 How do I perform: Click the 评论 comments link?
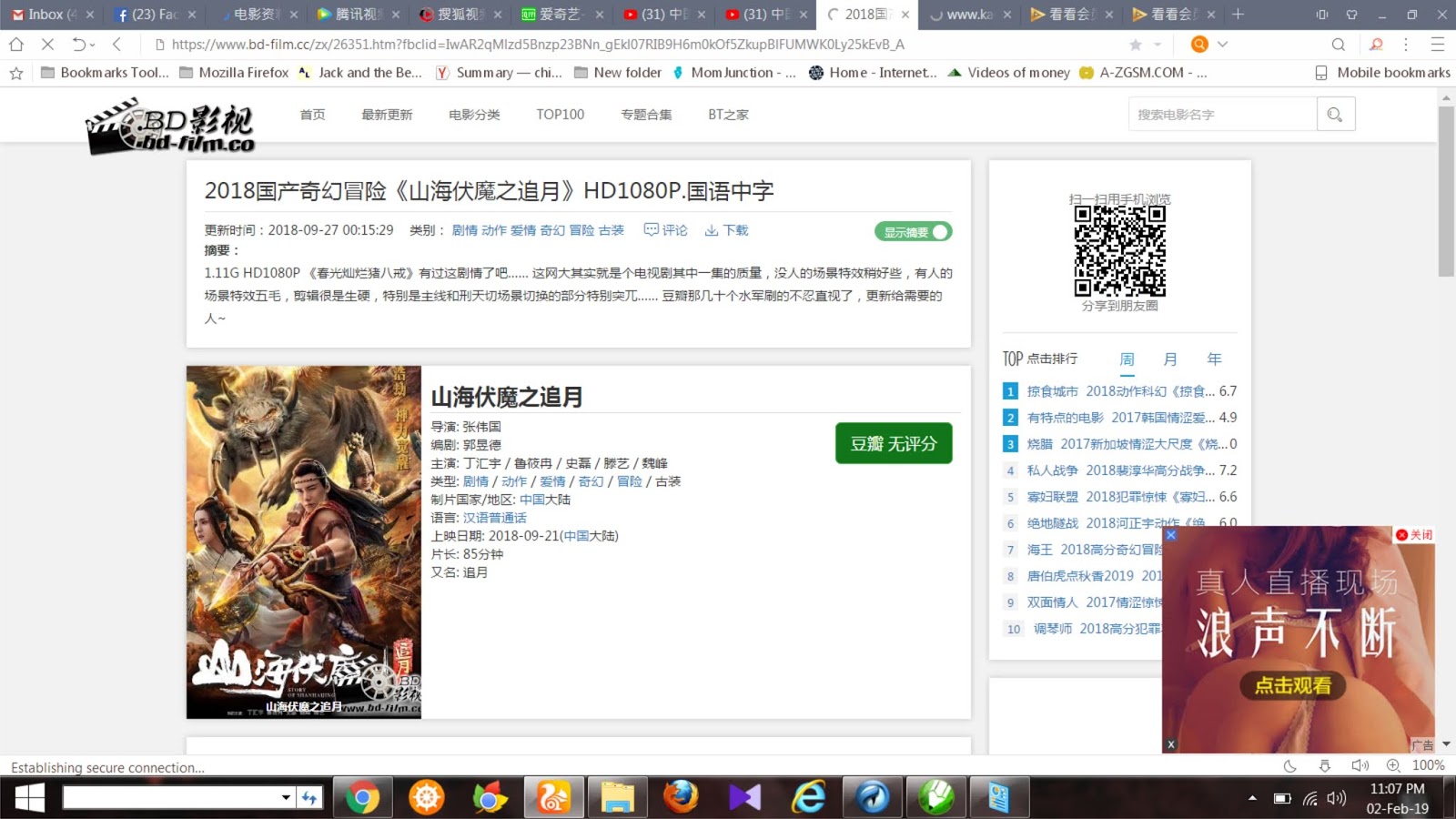pyautogui.click(x=666, y=230)
